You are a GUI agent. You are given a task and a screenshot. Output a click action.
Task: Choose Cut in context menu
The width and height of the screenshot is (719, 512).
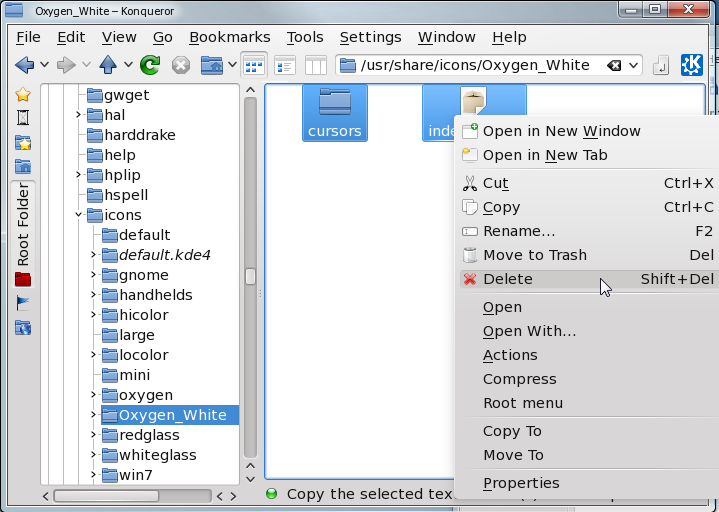coord(589,183)
